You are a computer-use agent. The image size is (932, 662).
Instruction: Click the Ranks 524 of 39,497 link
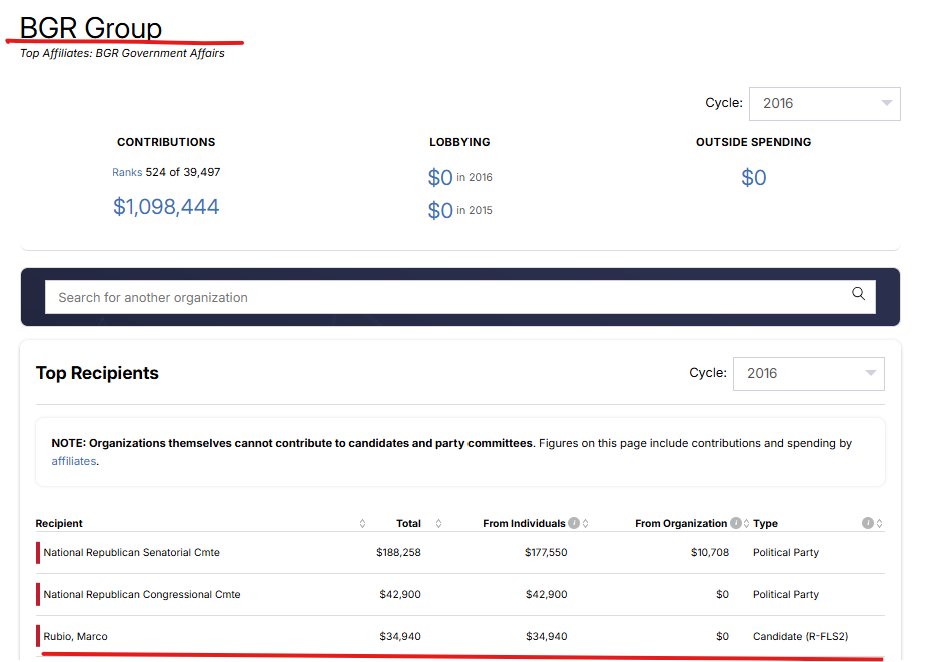[x=167, y=171]
